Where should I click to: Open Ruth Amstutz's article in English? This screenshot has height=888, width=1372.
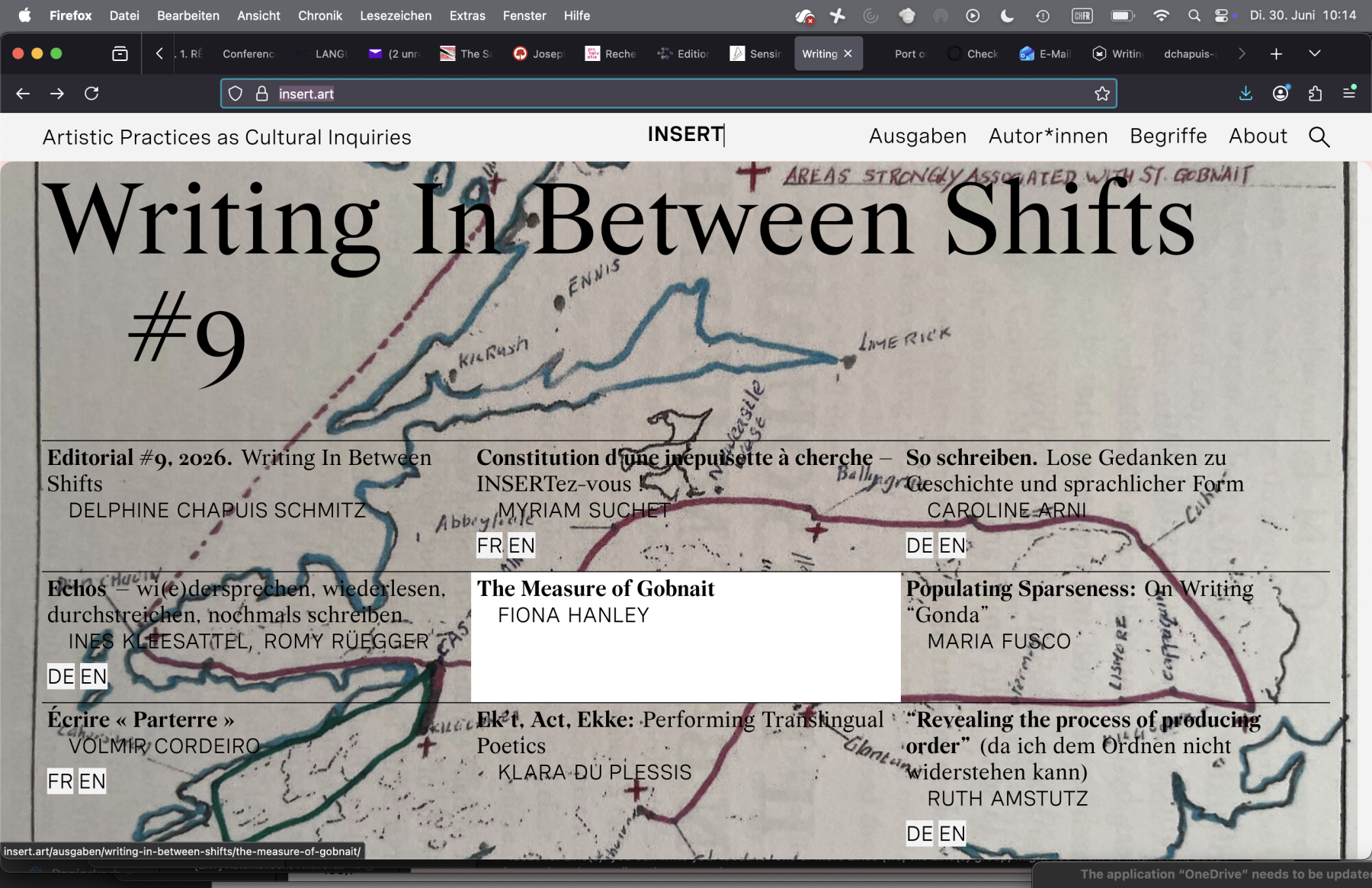click(952, 834)
